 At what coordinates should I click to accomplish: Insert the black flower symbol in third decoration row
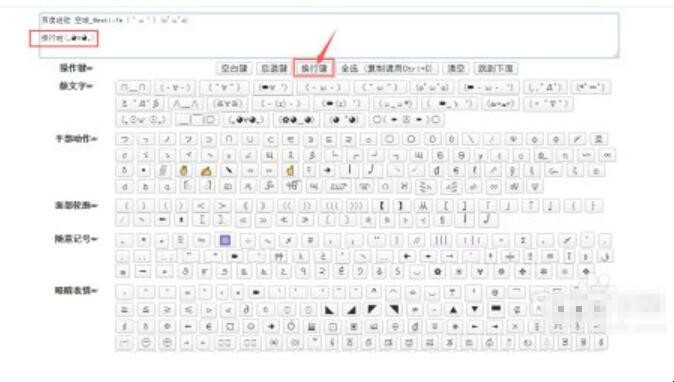click(x=438, y=272)
